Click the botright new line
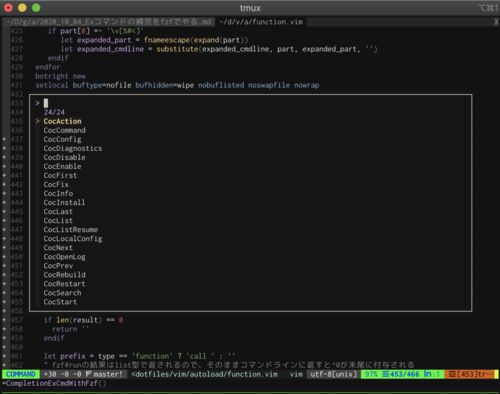The width and height of the screenshot is (500, 394). [60, 76]
